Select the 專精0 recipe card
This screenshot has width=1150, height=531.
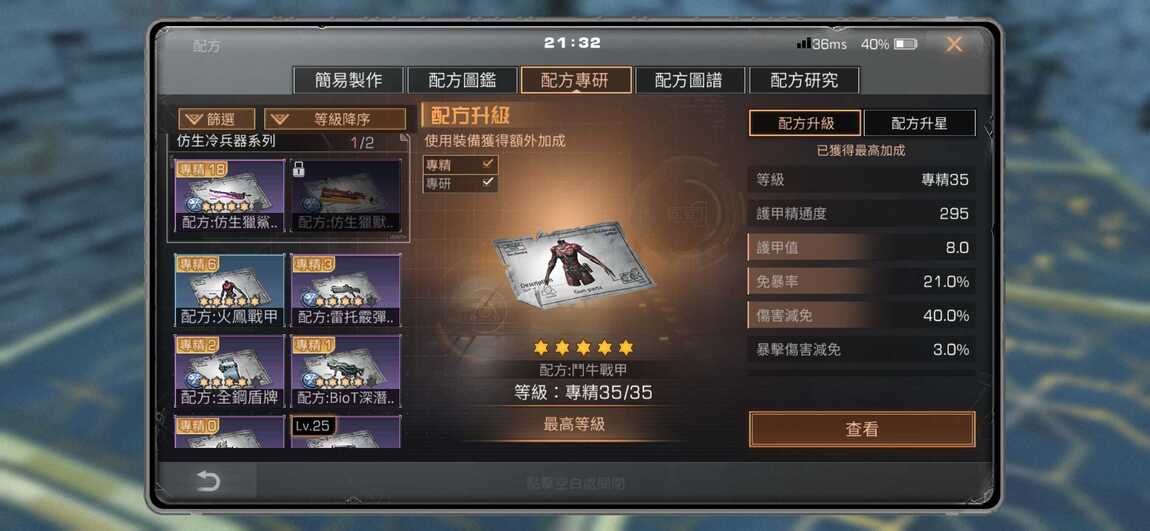pos(230,431)
